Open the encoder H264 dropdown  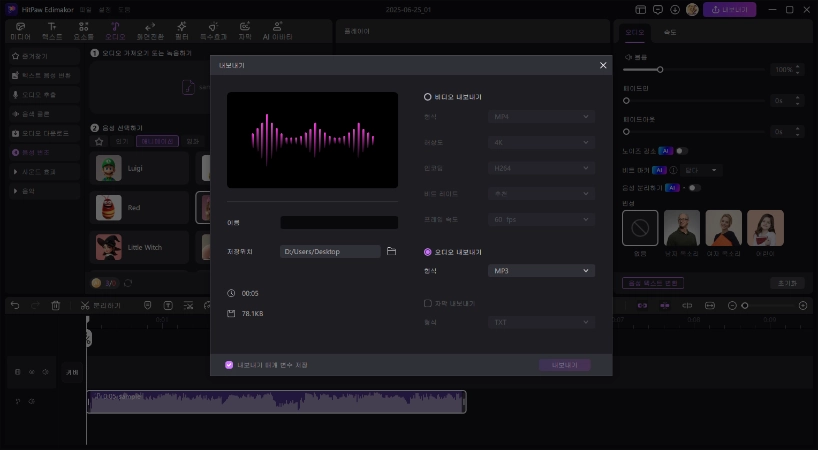click(541, 168)
